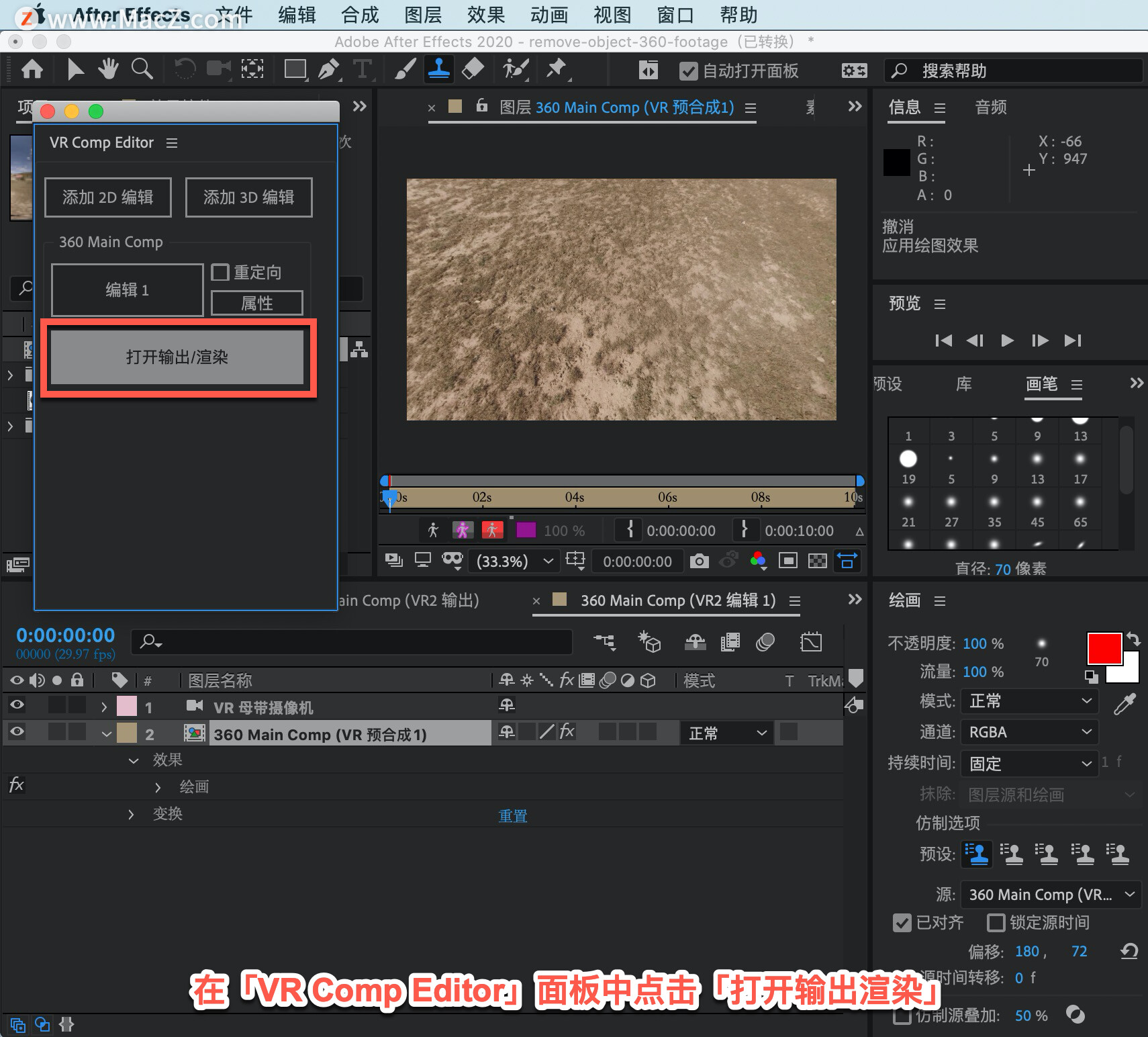Screen dimensions: 1148x1037
Task: Expand the VR 母带摄像机 layer
Action: point(104,707)
